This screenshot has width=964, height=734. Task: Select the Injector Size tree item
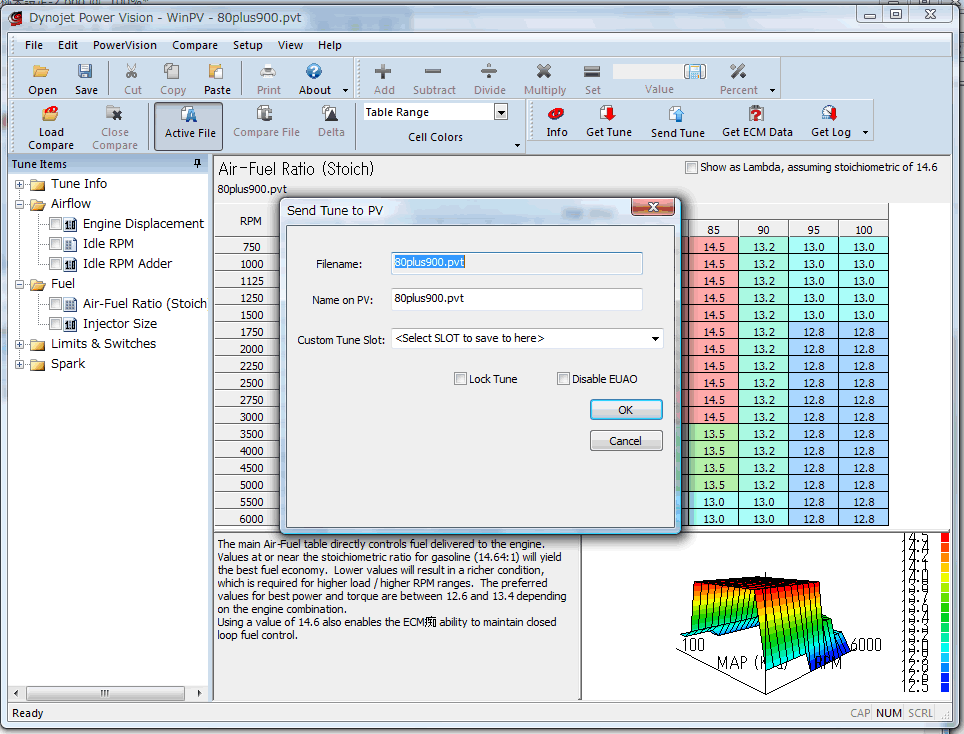click(x=120, y=323)
